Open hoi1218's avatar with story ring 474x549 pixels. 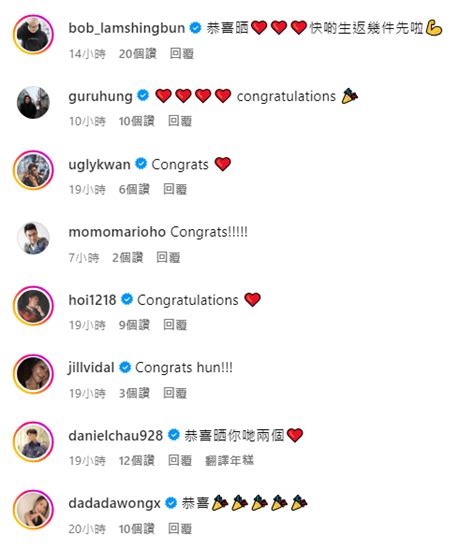tap(33, 306)
